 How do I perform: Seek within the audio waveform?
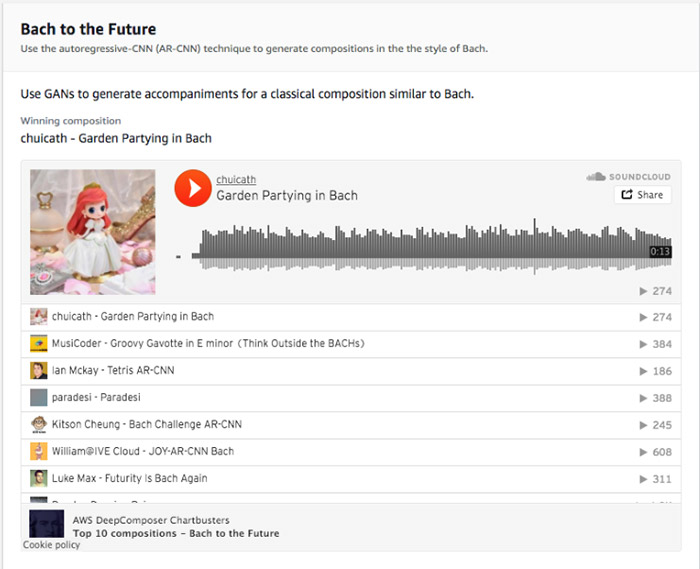[432, 245]
